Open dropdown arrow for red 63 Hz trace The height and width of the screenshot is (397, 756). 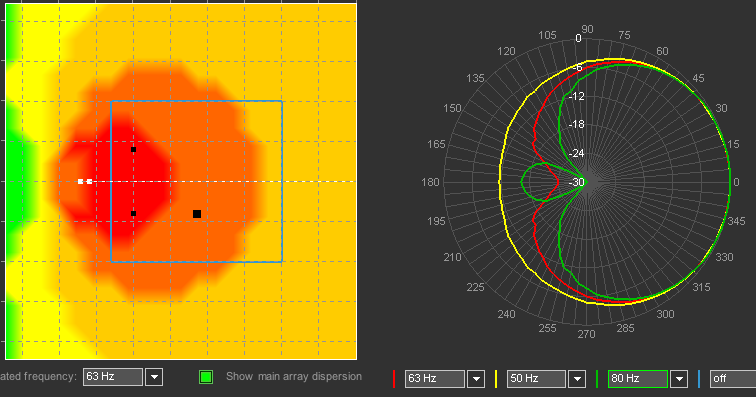476,379
